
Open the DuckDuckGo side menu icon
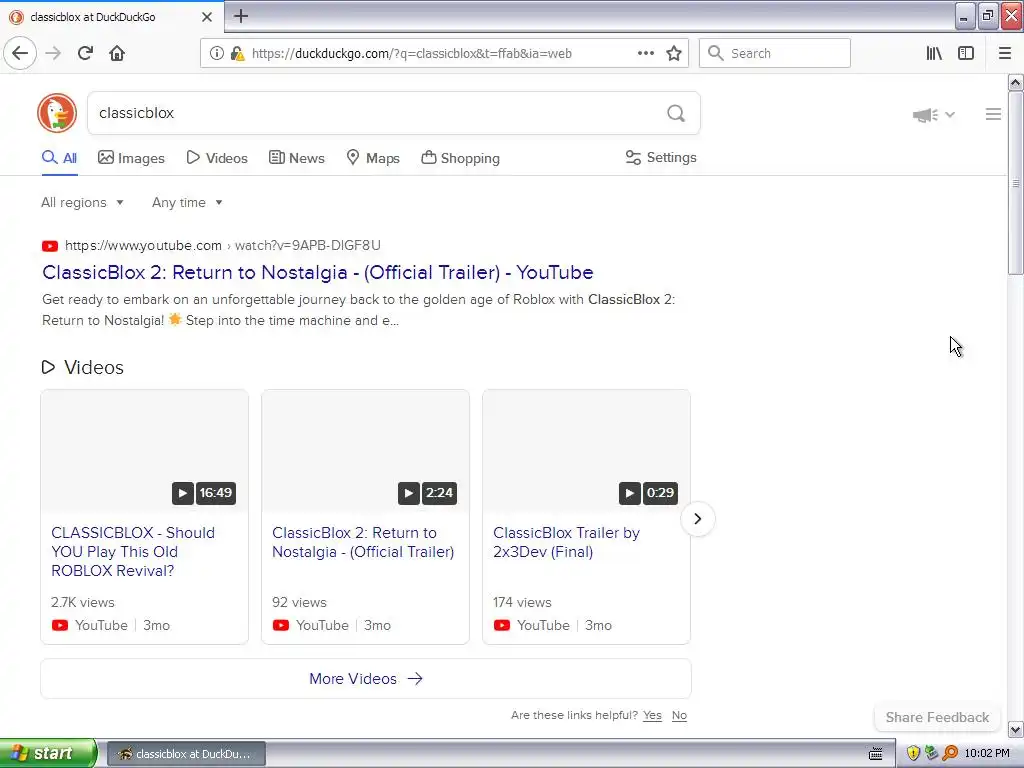click(x=993, y=114)
